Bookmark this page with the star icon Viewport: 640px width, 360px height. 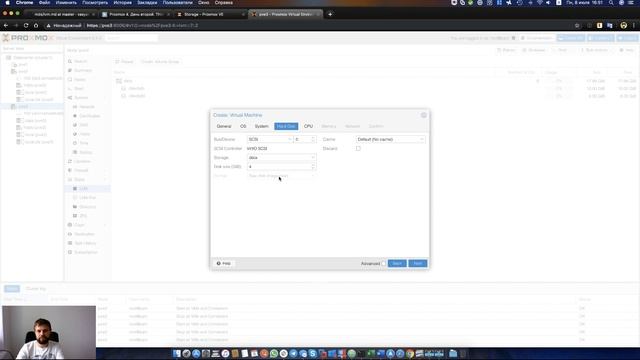click(x=577, y=25)
